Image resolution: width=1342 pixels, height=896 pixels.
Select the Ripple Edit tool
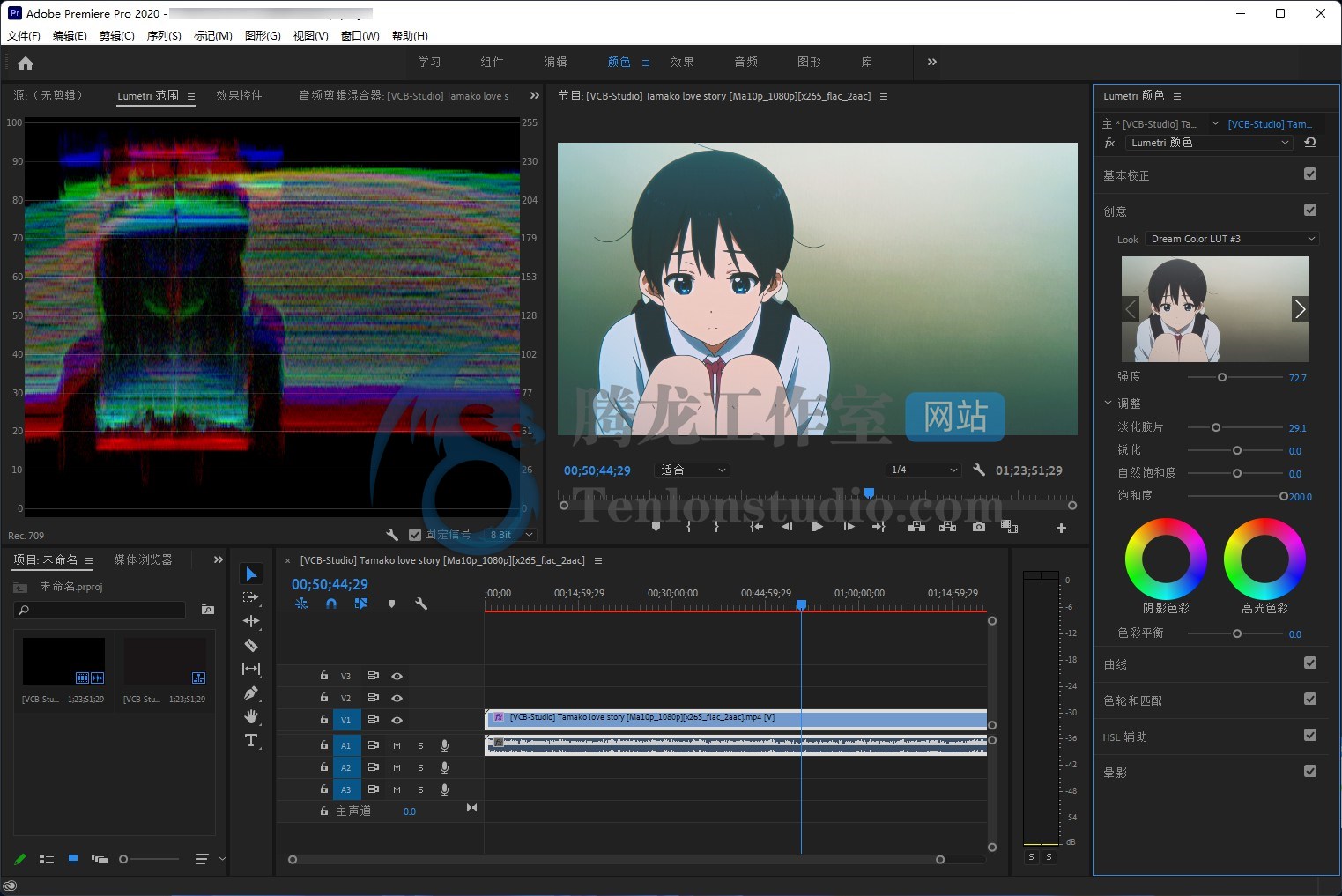[251, 621]
